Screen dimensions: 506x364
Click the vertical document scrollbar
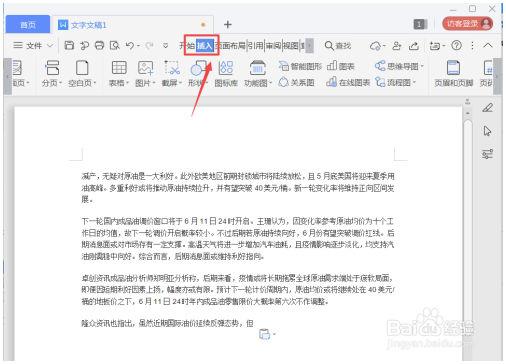[x=468, y=220]
